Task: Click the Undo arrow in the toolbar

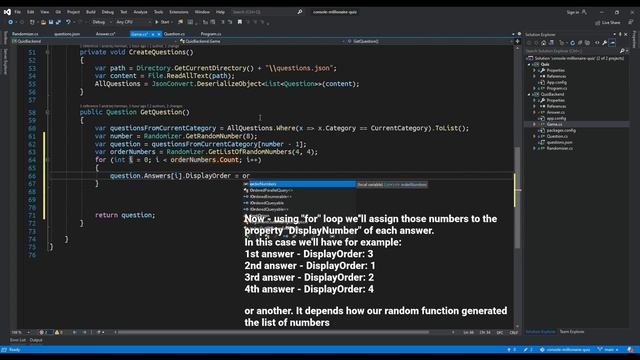Action: click(x=68, y=22)
